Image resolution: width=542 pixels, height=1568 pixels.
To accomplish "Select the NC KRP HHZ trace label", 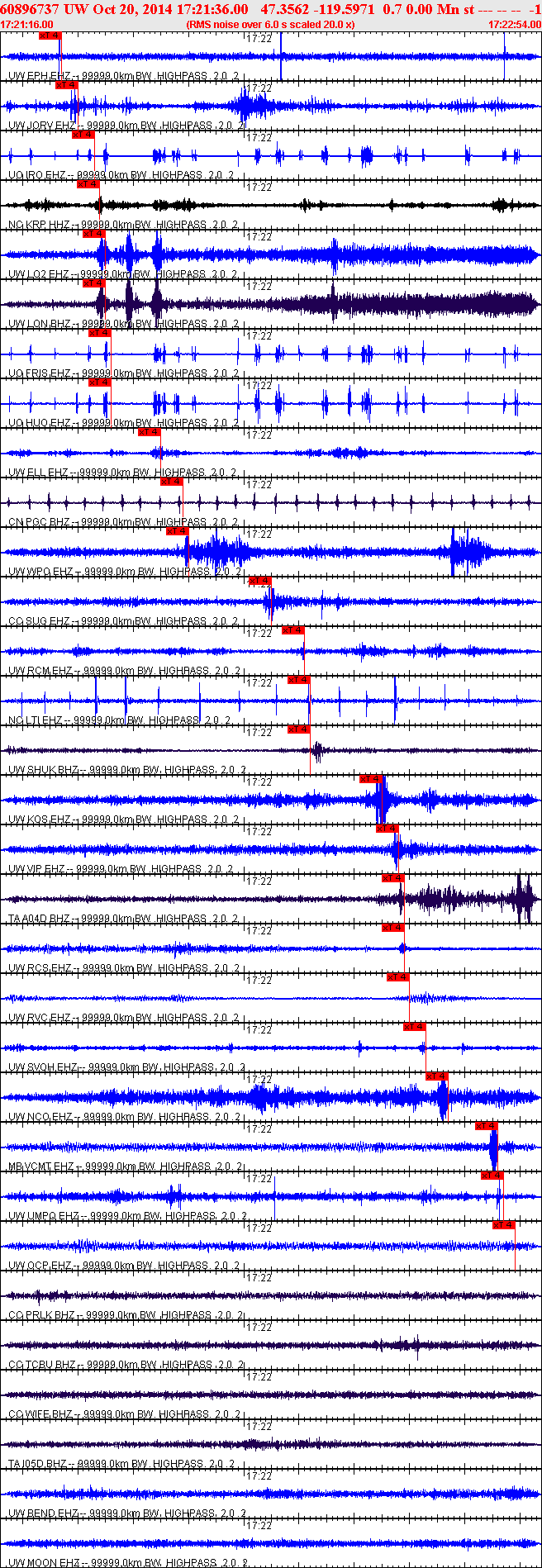I will [124, 225].
